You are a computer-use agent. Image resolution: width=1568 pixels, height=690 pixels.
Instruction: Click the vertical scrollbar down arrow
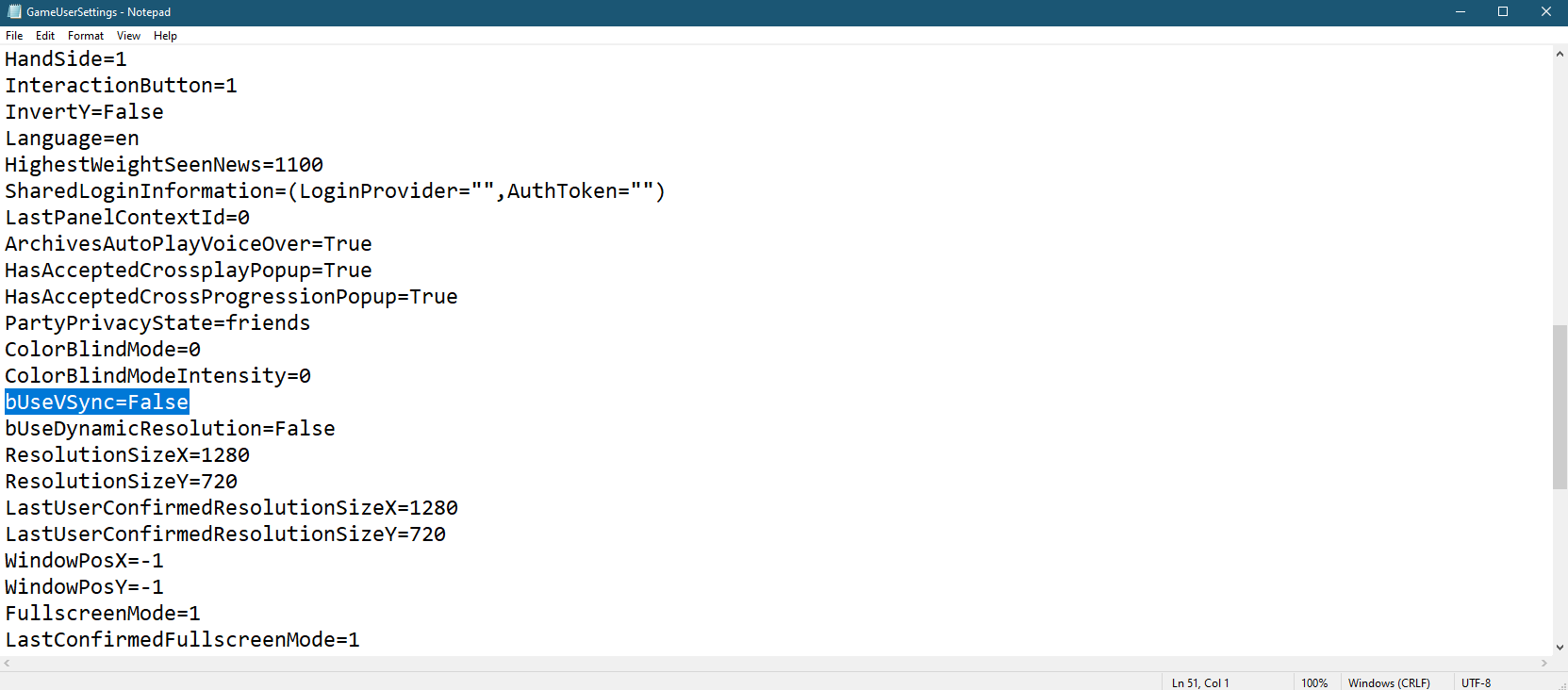(1560, 647)
